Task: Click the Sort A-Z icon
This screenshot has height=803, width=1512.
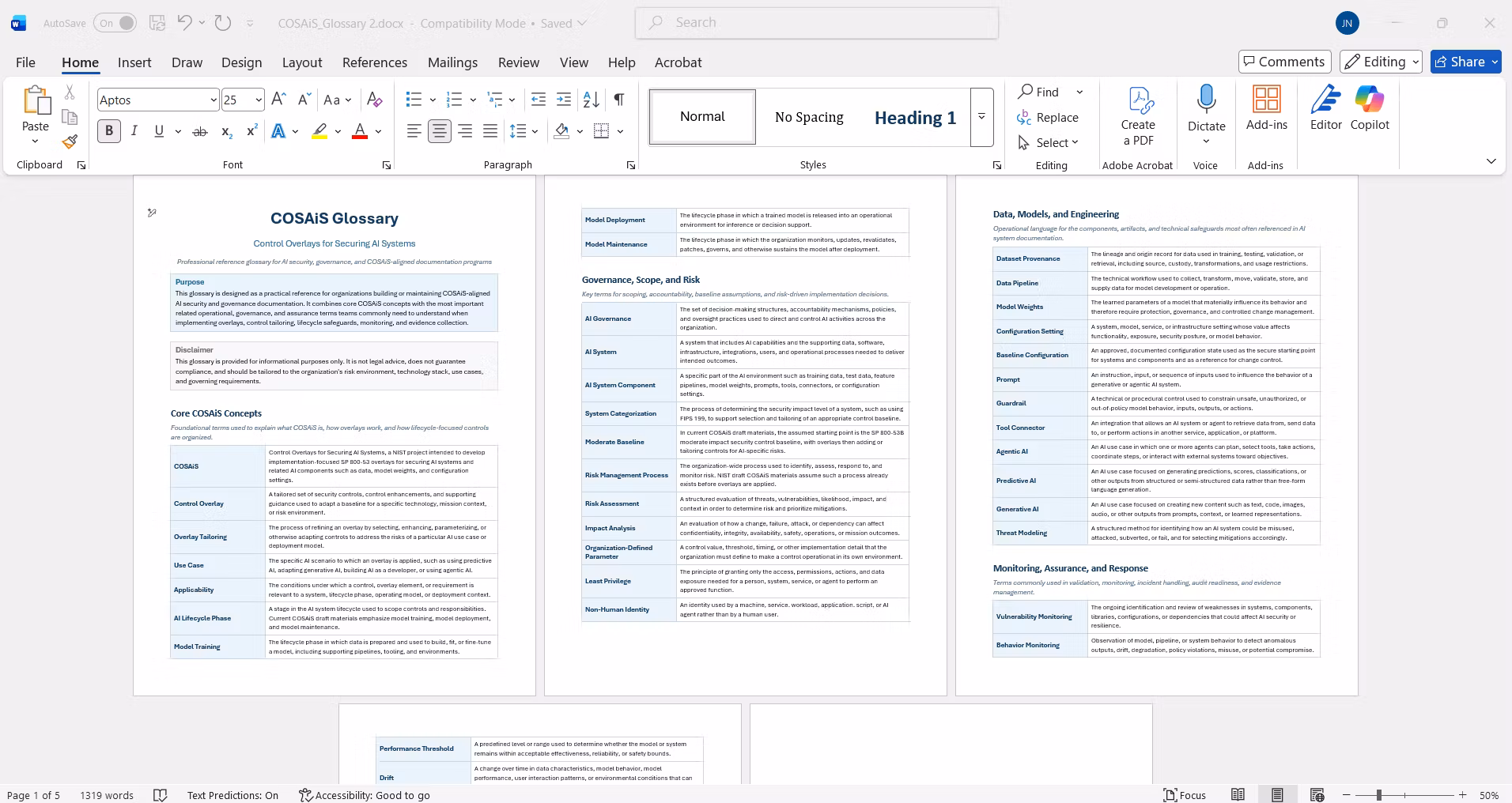Action: (x=591, y=100)
